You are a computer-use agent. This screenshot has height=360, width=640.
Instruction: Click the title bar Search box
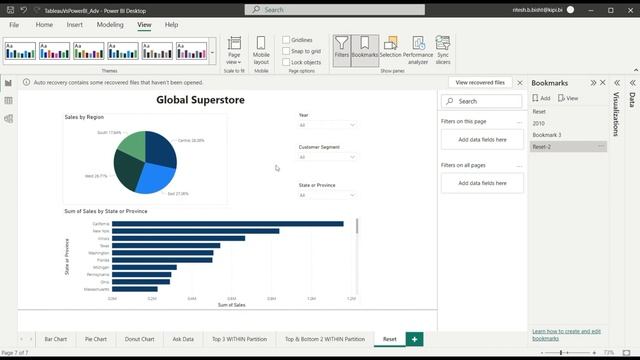(x=335, y=9)
